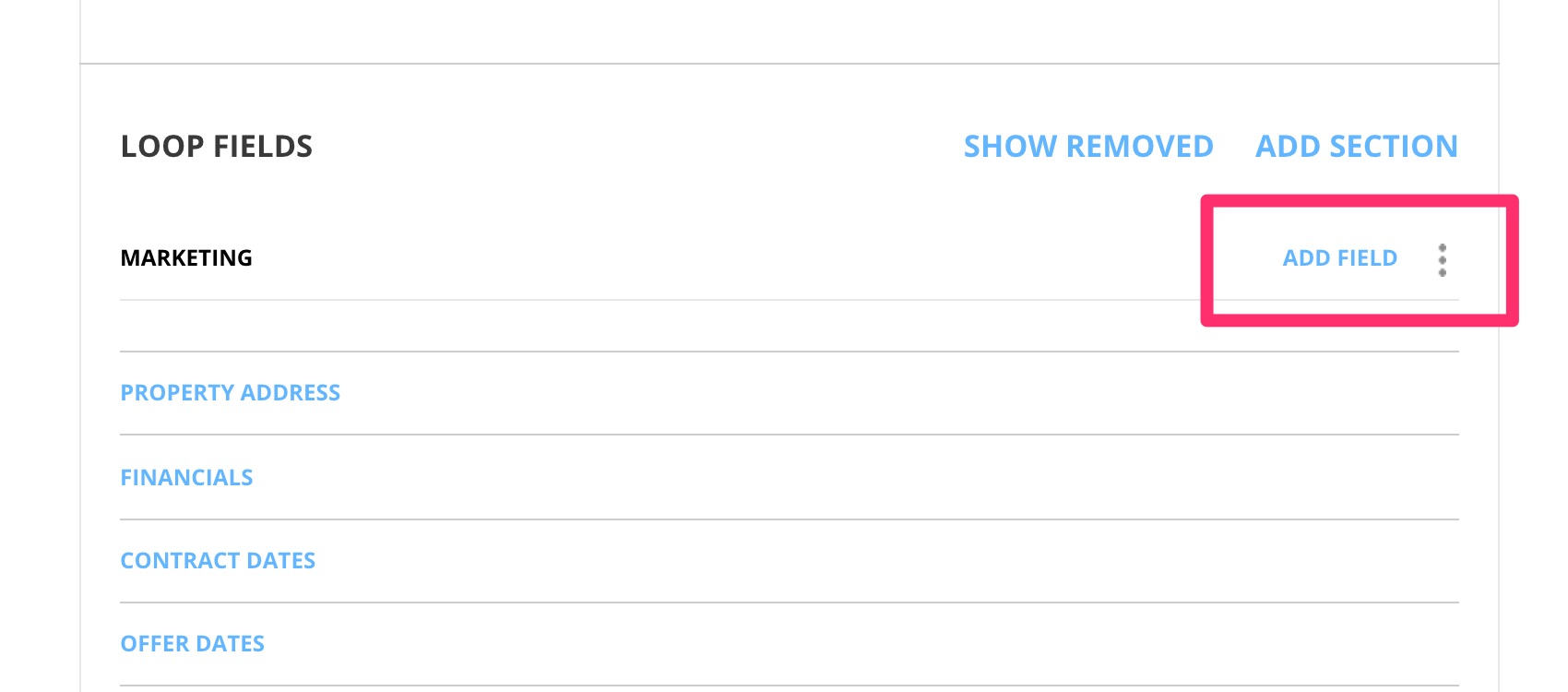
Task: Expand the Property Address section
Action: (231, 393)
